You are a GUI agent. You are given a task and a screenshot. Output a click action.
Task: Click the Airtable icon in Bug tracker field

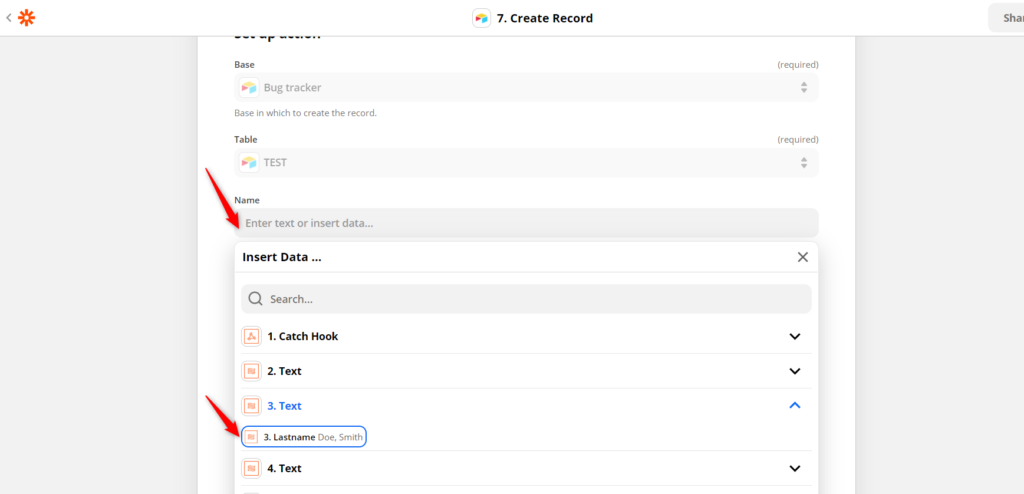(248, 88)
